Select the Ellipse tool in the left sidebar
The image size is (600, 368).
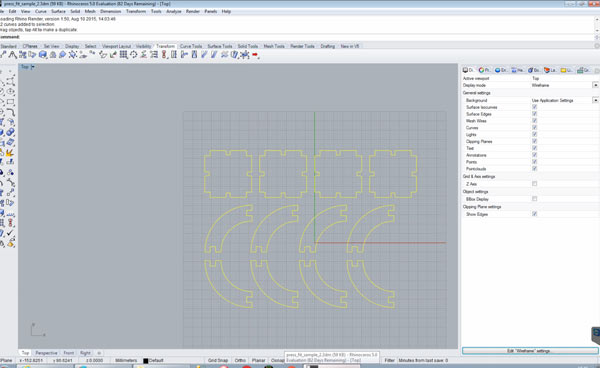tap(10, 91)
